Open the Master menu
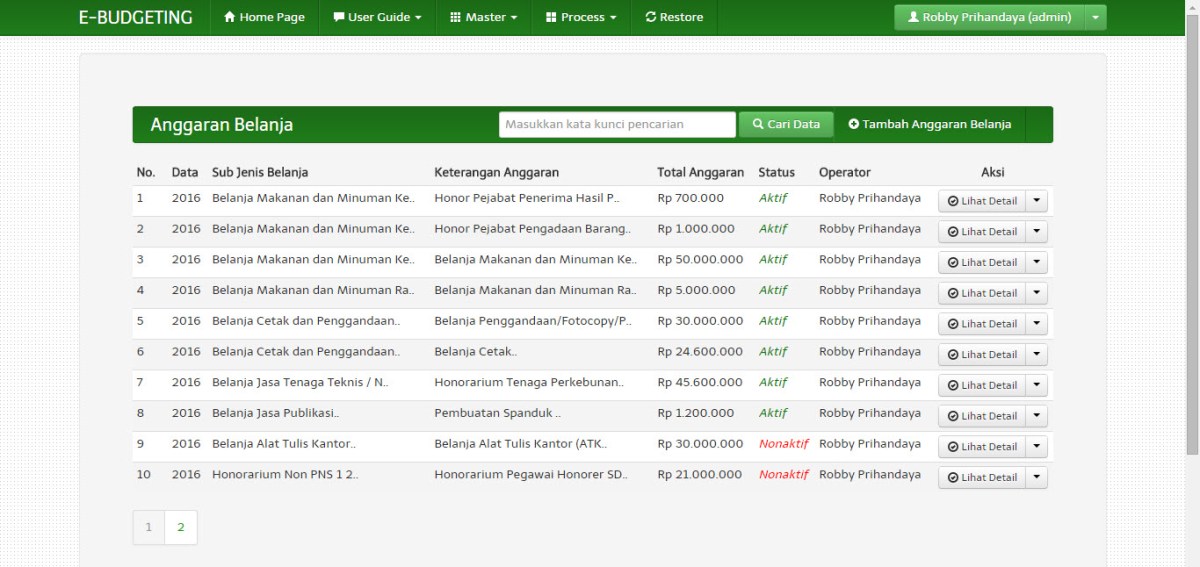This screenshot has width=1200, height=567. click(484, 17)
